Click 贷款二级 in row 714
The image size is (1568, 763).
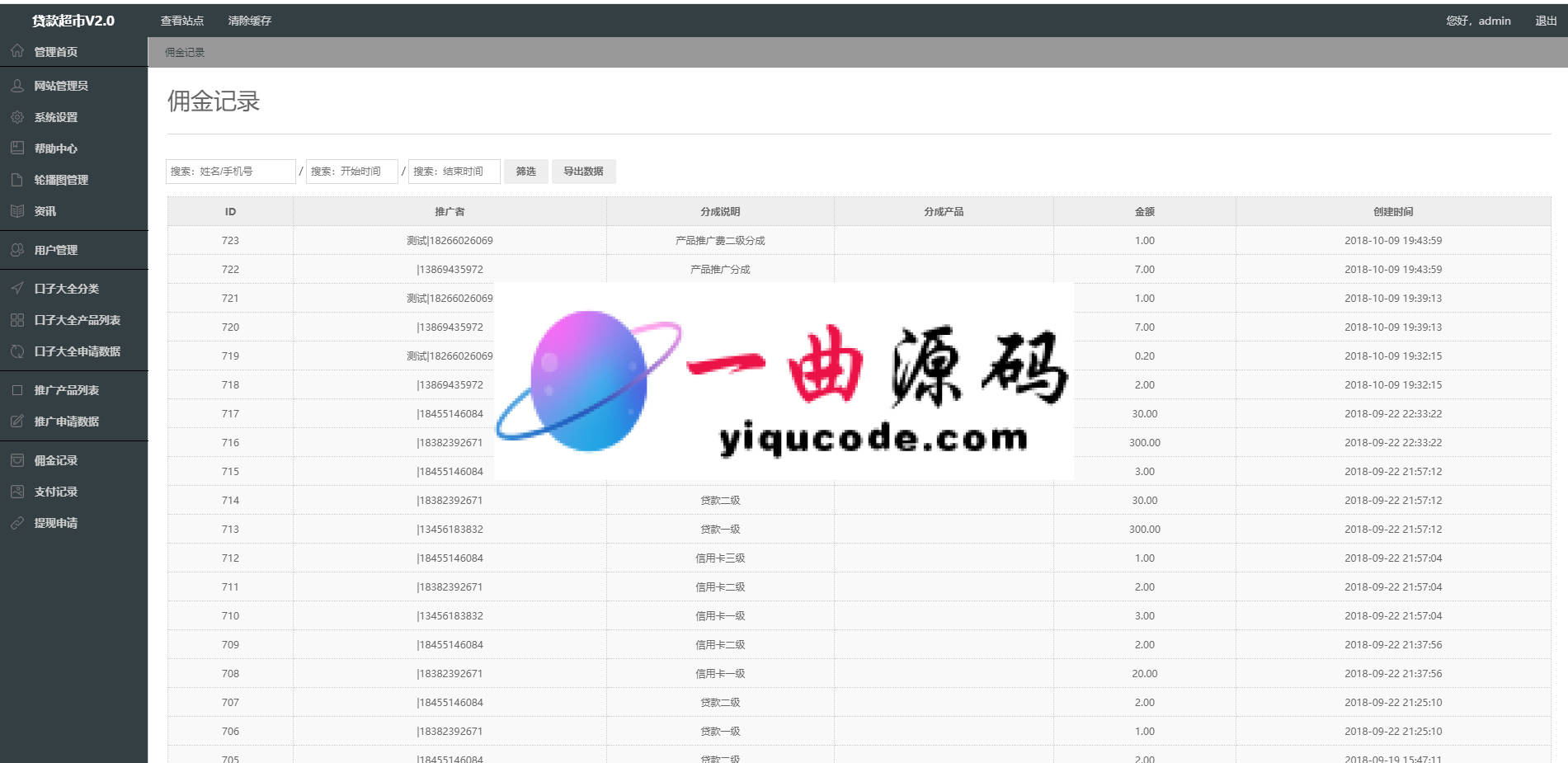click(x=720, y=500)
